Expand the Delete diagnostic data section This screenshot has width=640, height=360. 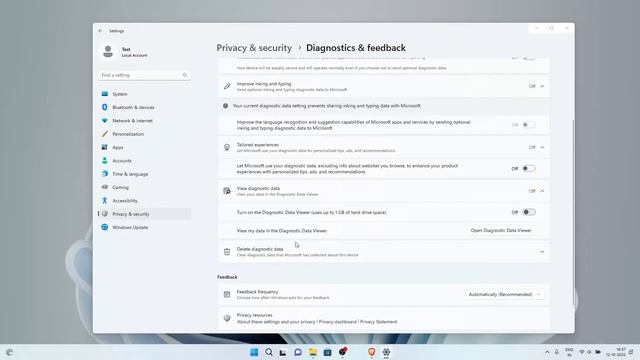coord(542,252)
